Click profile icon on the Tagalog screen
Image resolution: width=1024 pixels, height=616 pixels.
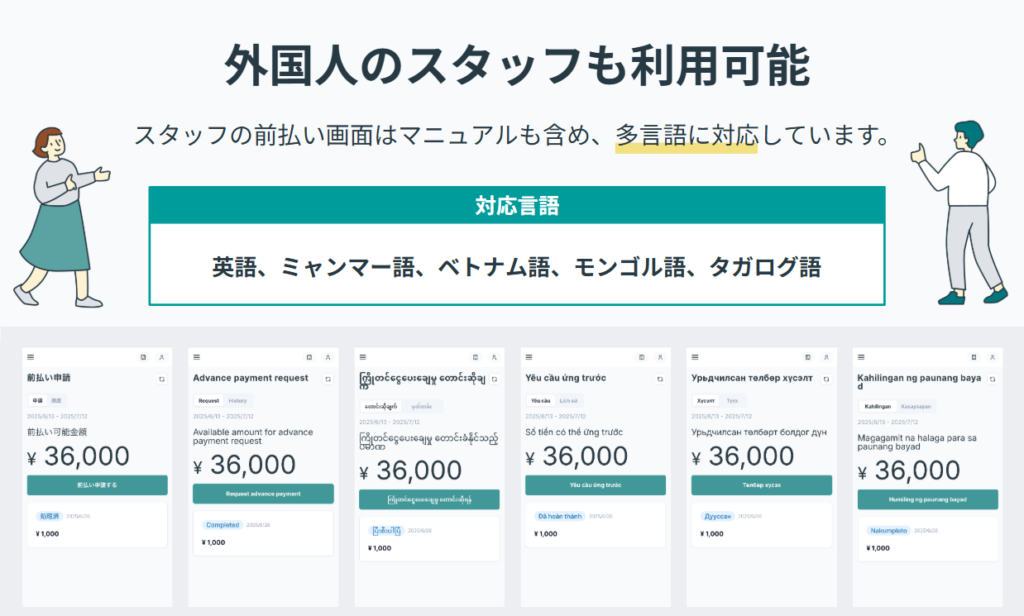(x=991, y=357)
